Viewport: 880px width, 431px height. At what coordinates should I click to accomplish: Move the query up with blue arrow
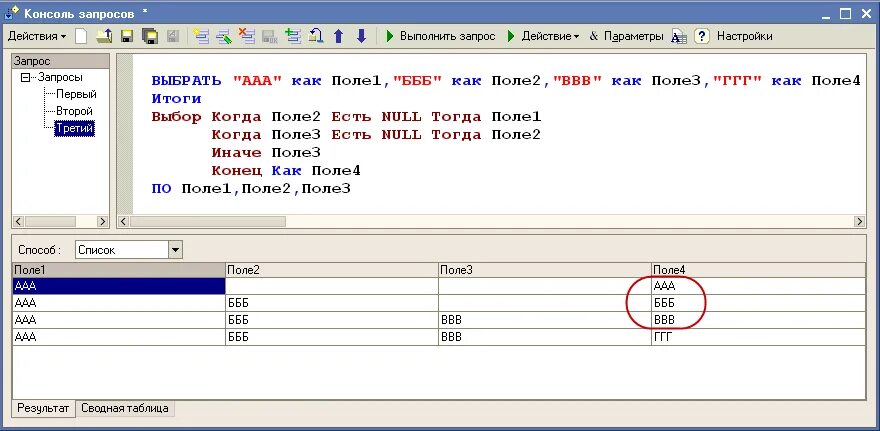(338, 36)
